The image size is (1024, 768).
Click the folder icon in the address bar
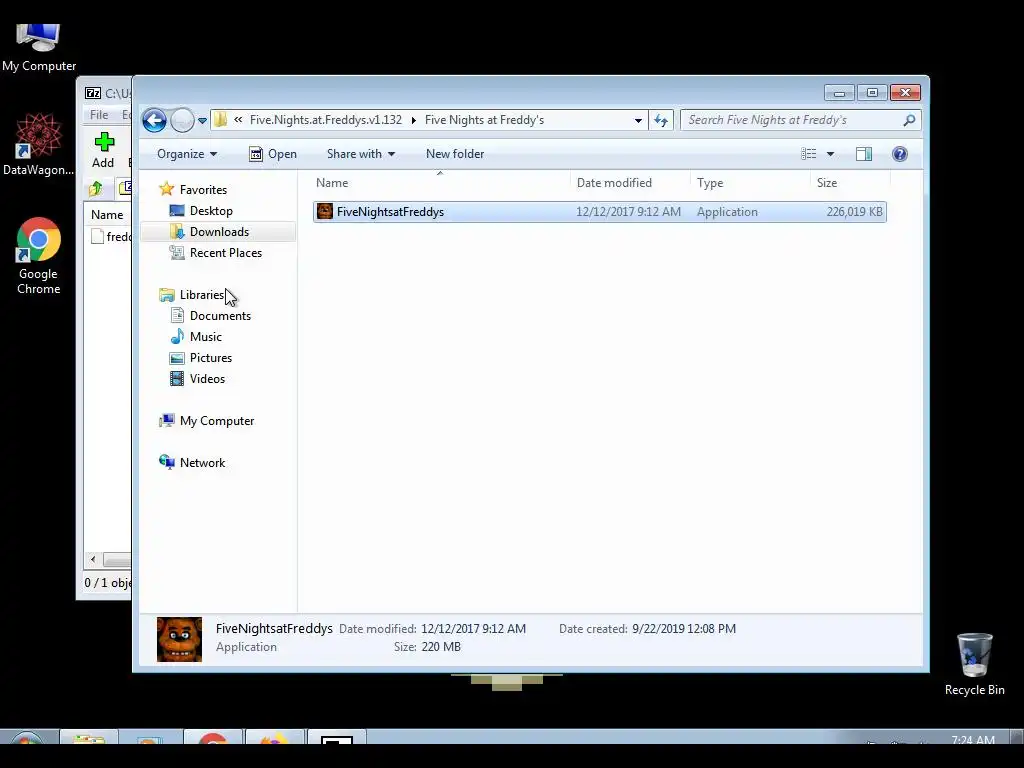tap(221, 120)
